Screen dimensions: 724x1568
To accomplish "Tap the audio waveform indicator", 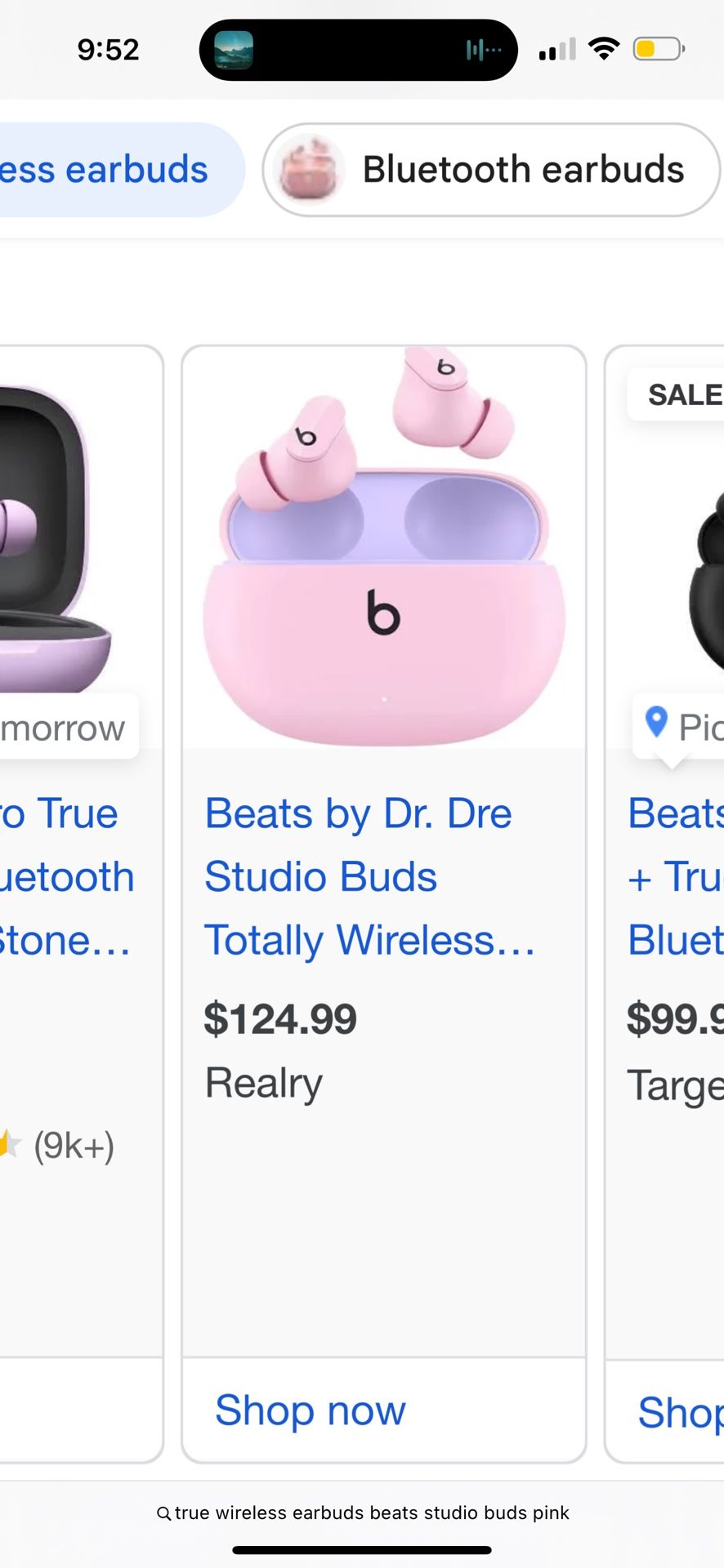I will [483, 51].
